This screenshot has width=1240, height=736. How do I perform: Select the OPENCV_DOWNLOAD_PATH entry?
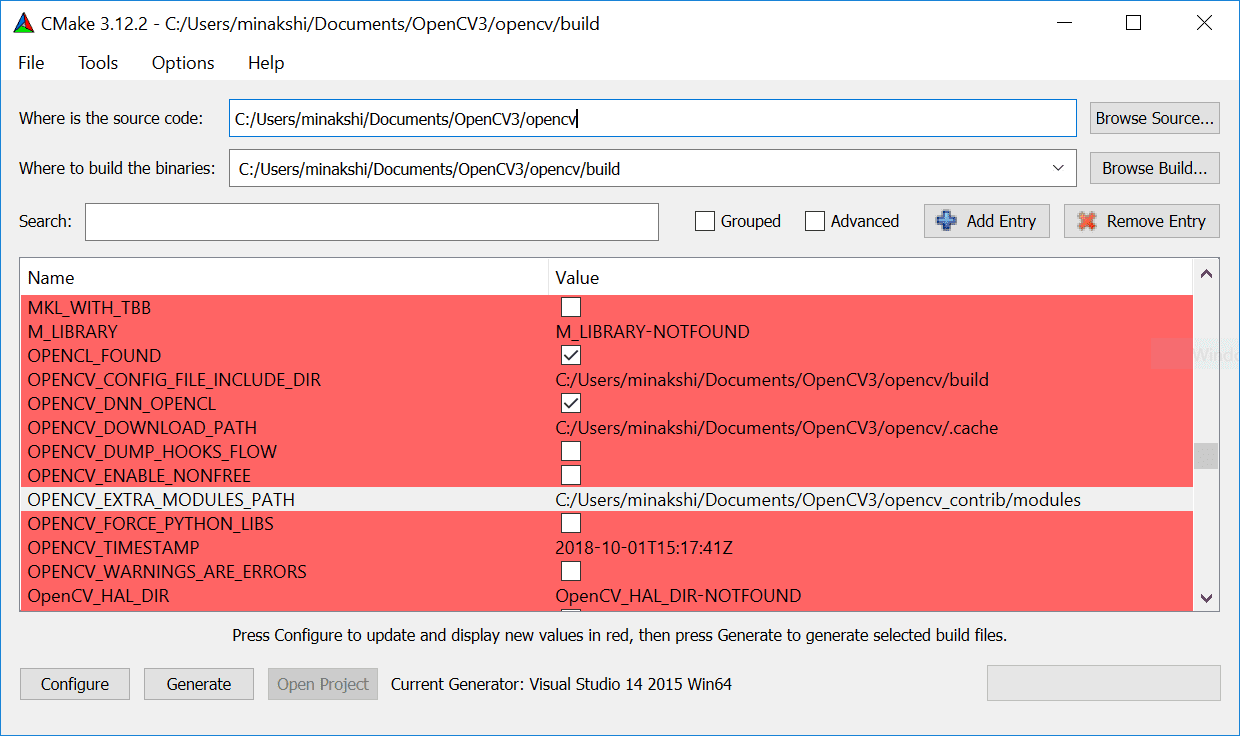142,427
